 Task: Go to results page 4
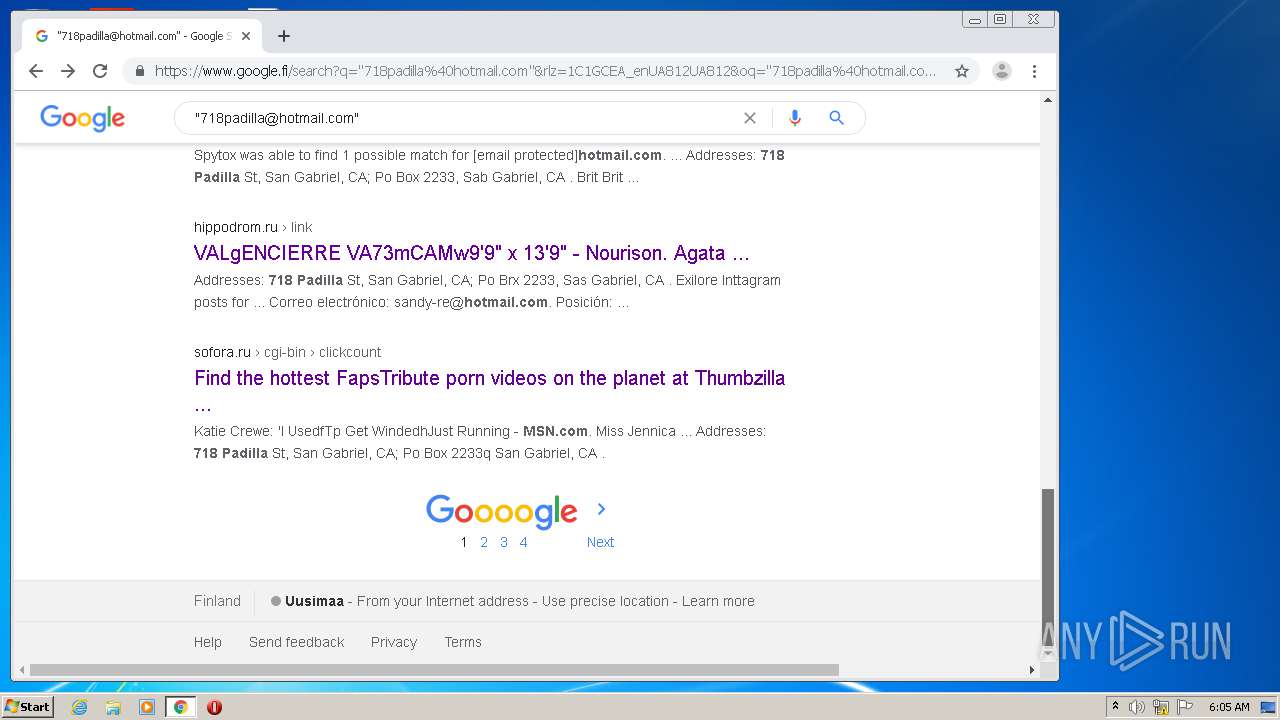pyautogui.click(x=523, y=542)
